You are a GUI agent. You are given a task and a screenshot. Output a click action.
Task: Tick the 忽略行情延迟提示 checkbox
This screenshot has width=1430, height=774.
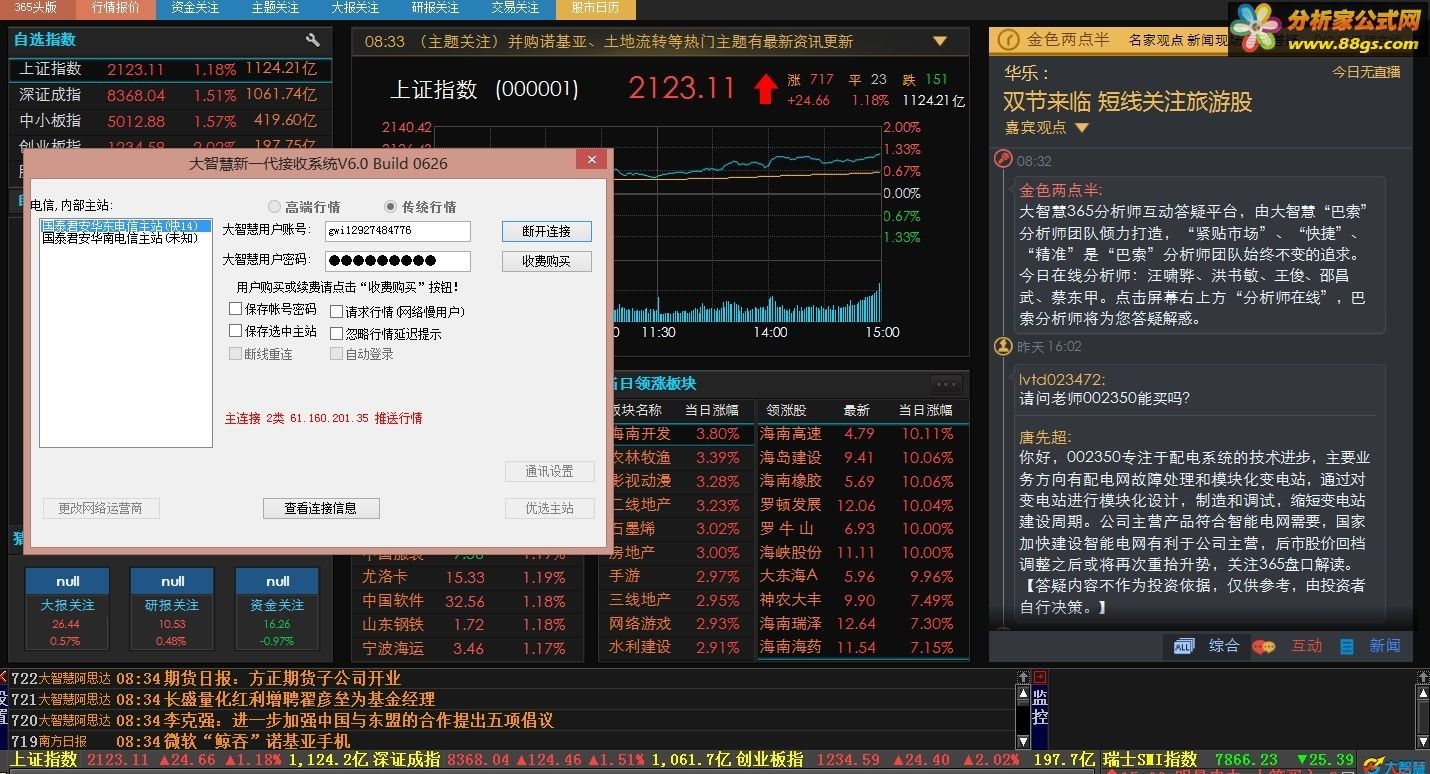point(337,334)
